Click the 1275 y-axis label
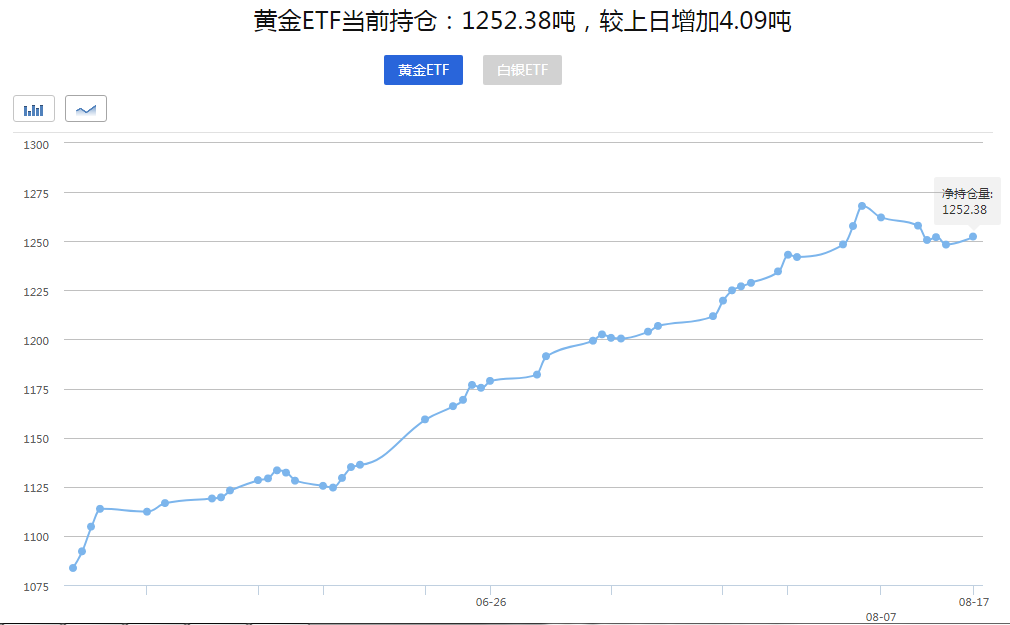This screenshot has height=625, width=1010. (x=36, y=194)
